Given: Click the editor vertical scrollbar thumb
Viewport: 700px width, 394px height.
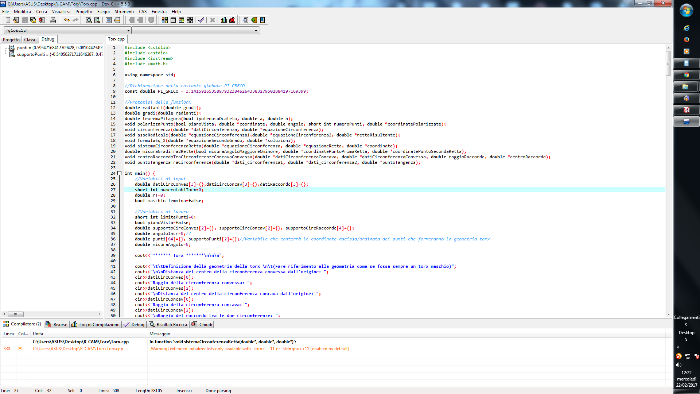Looking at the screenshot, I should [x=668, y=62].
